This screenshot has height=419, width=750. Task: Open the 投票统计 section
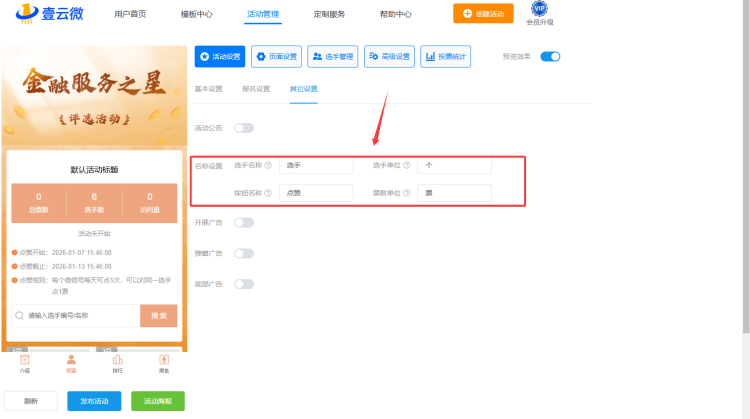pyautogui.click(x=446, y=57)
